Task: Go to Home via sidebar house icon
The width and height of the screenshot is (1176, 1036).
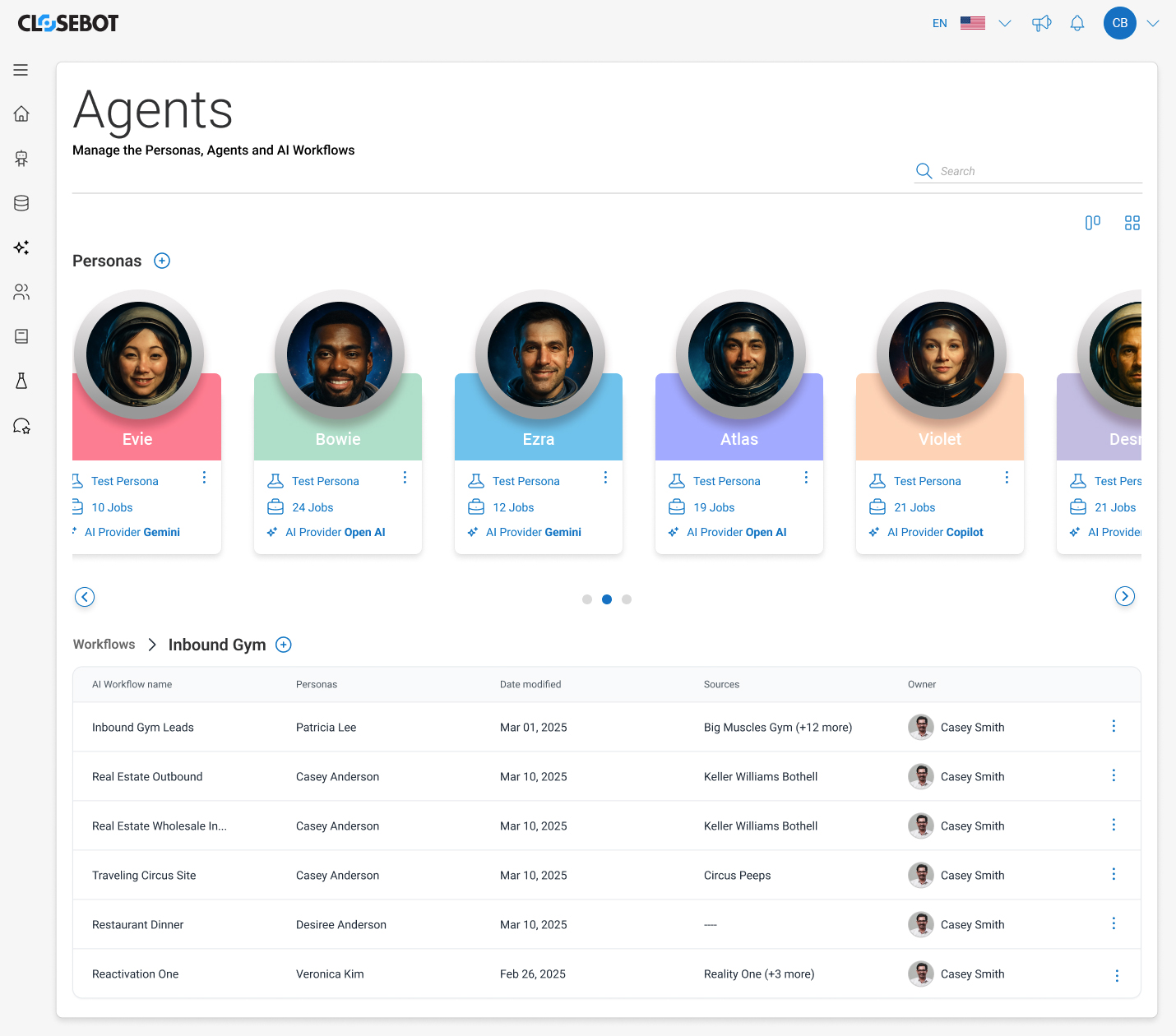Action: click(x=21, y=113)
